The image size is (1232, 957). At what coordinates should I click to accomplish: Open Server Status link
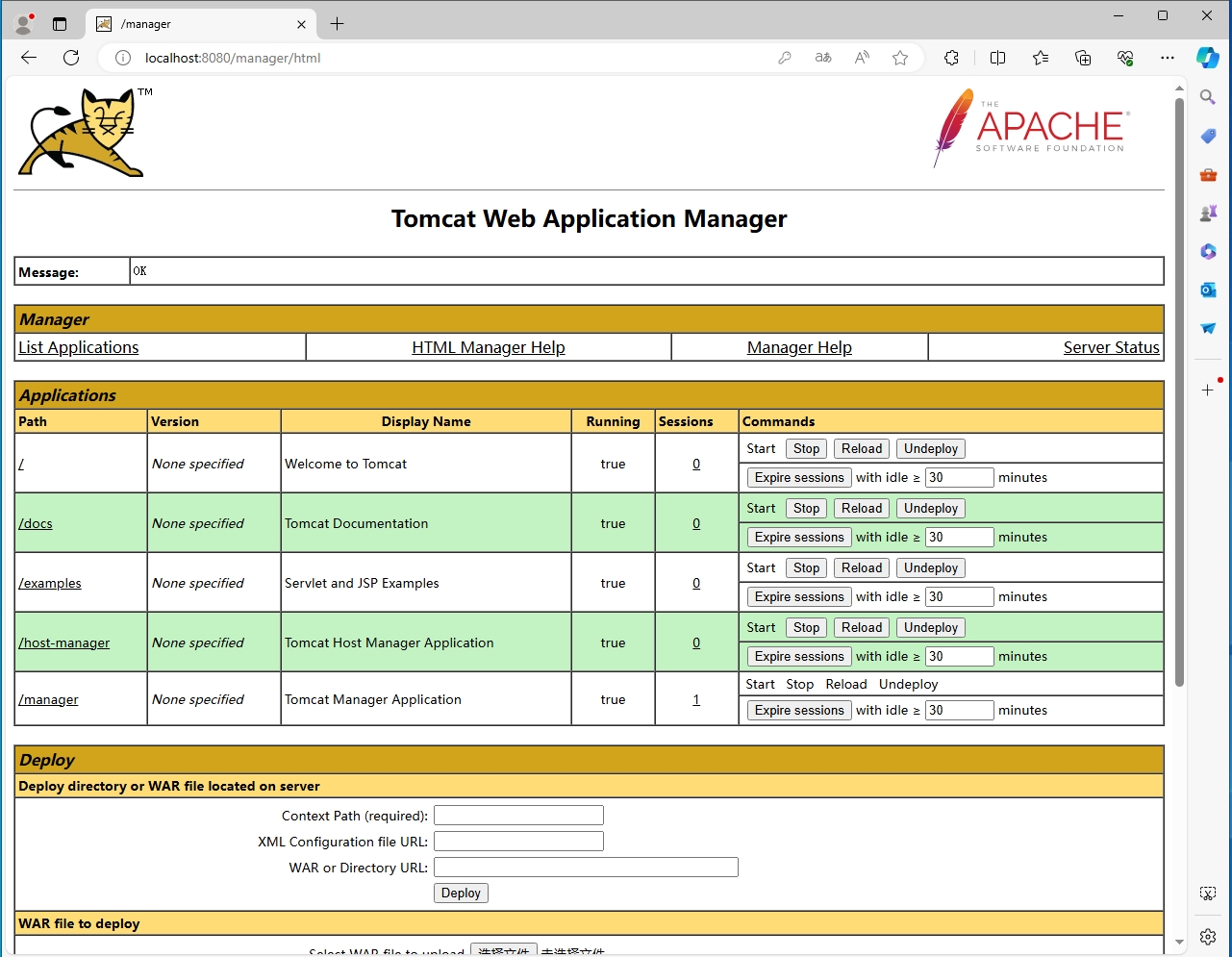(x=1112, y=347)
